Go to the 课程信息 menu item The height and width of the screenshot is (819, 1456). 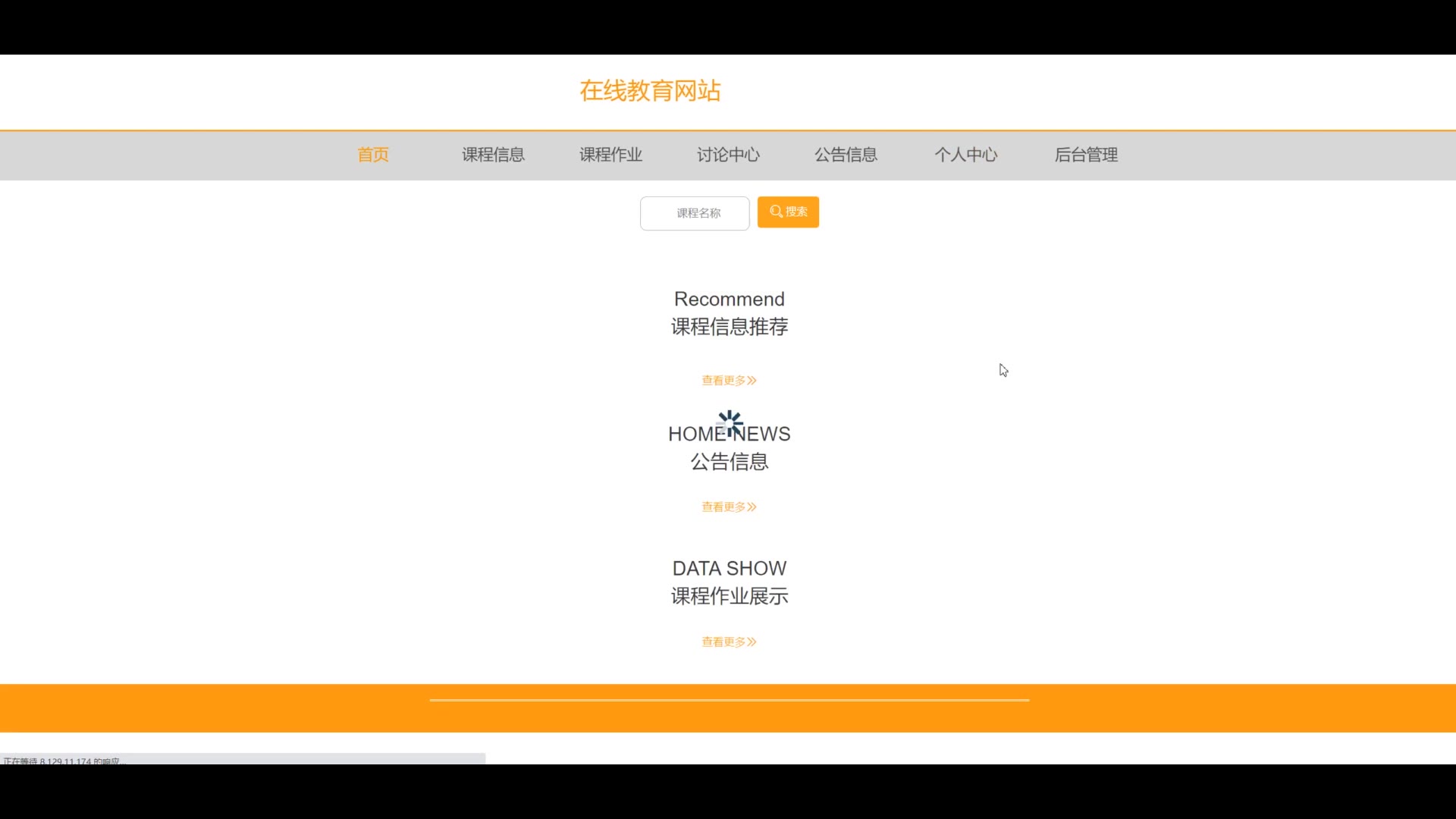493,155
